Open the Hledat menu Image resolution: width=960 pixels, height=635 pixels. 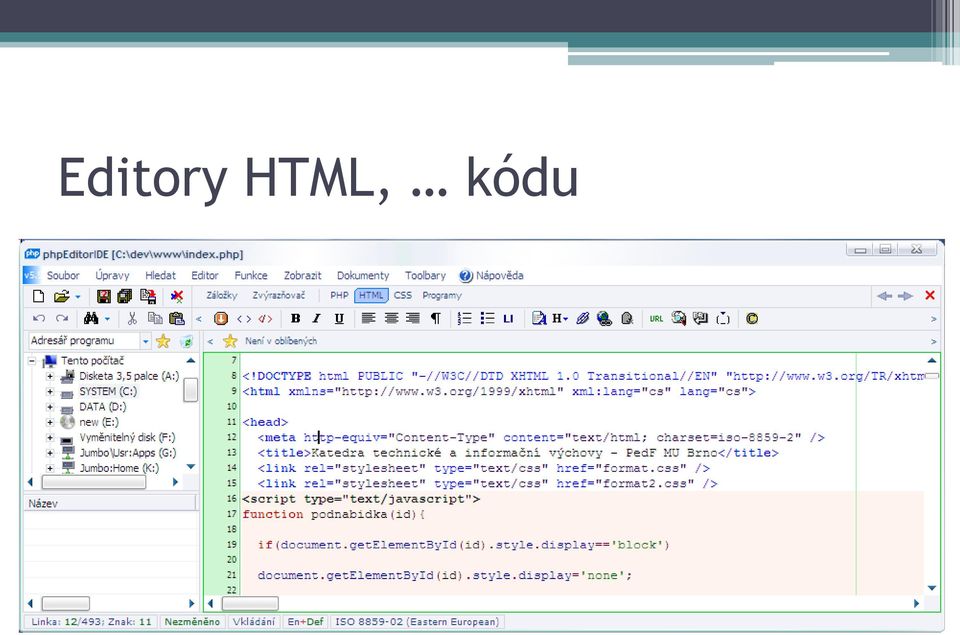tap(160, 276)
